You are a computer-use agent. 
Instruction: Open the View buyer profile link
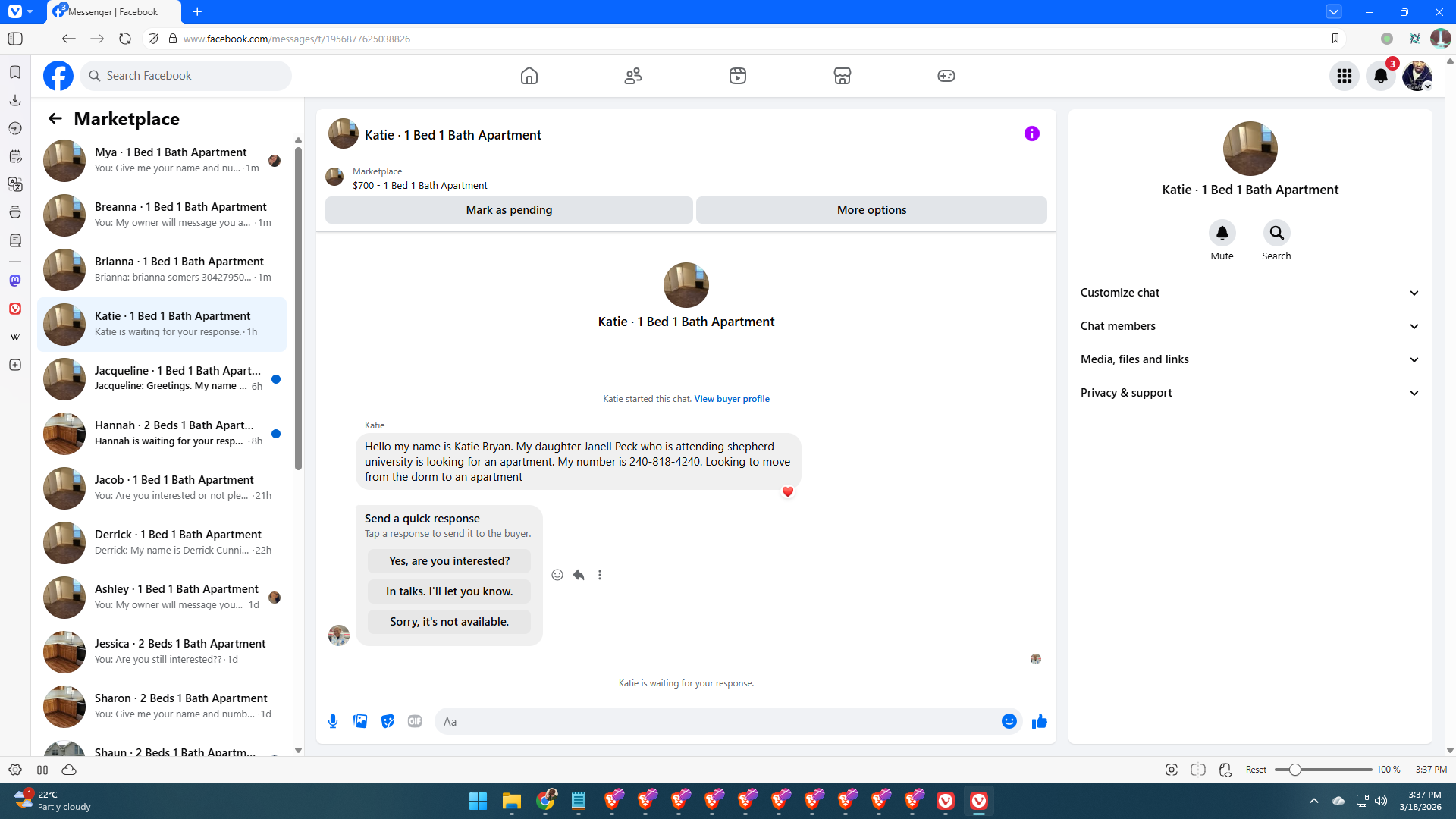731,399
